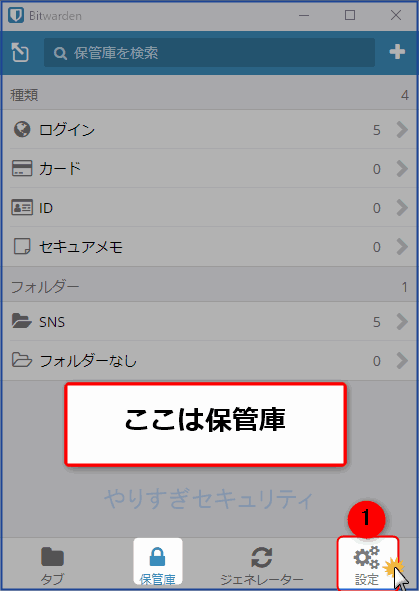Click the empty folder icon for フォルダーなし

(x=22, y=360)
